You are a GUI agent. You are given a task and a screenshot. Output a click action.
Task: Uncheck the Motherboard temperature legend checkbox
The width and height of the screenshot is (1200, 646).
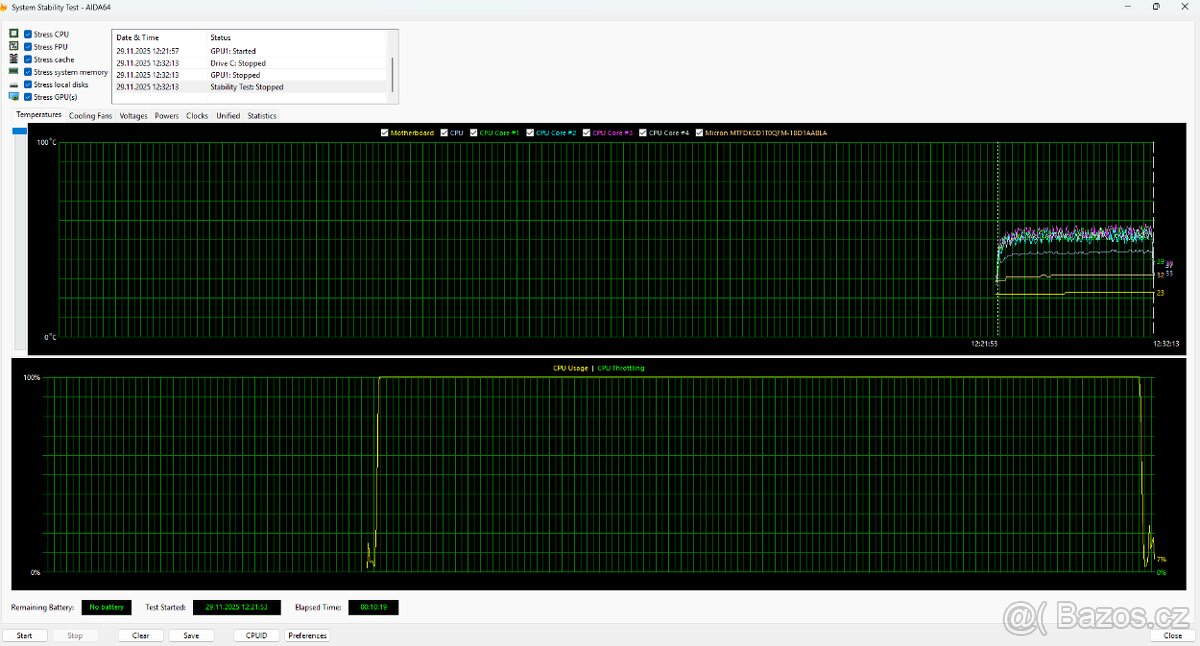point(385,132)
